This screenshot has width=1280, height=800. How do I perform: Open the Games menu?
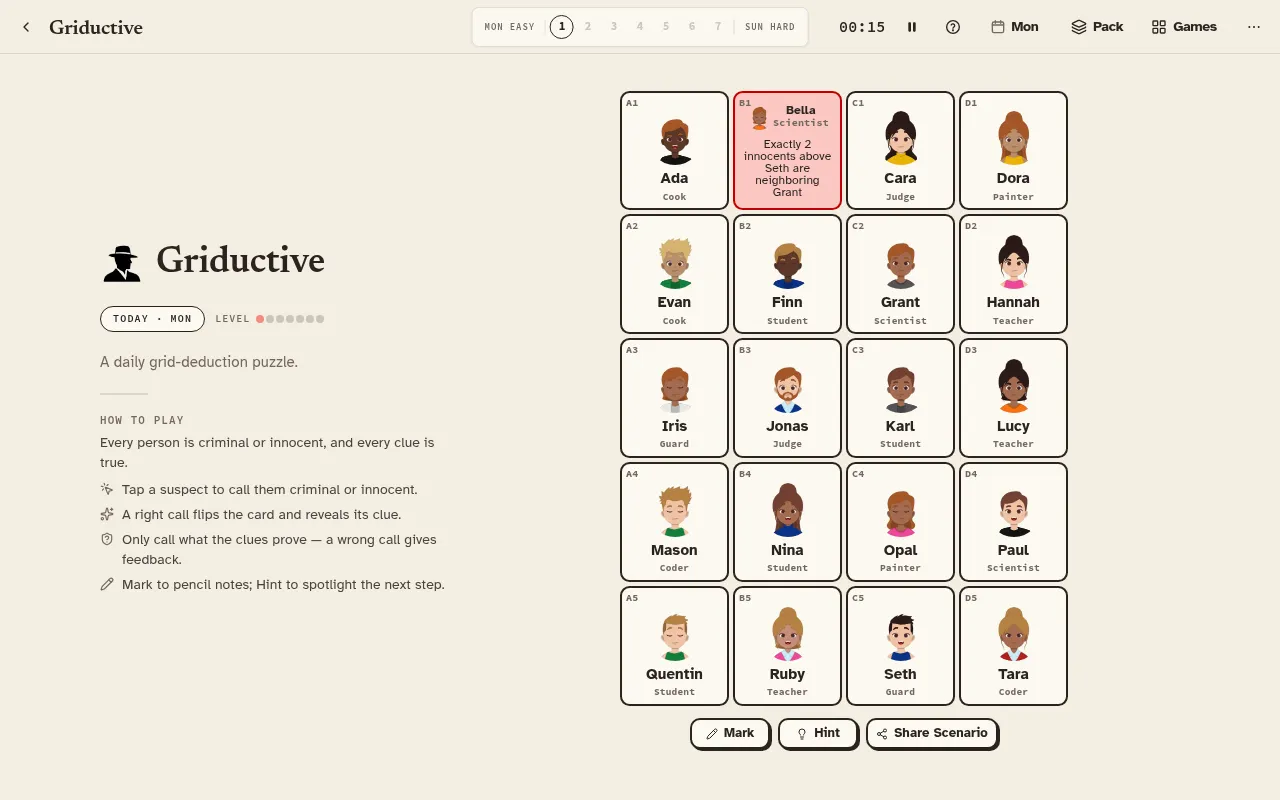(1184, 27)
